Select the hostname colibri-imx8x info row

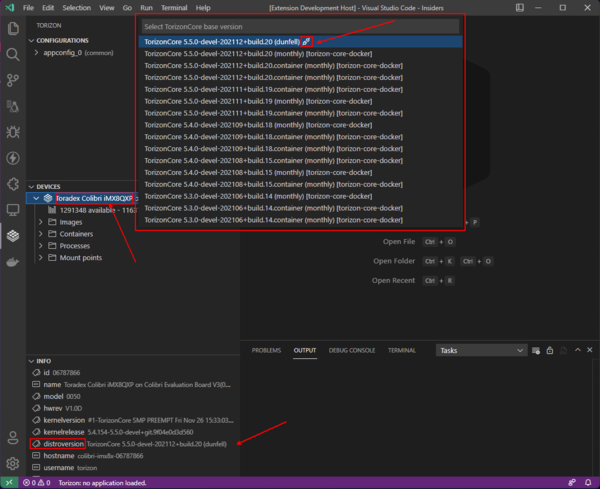tap(133, 456)
